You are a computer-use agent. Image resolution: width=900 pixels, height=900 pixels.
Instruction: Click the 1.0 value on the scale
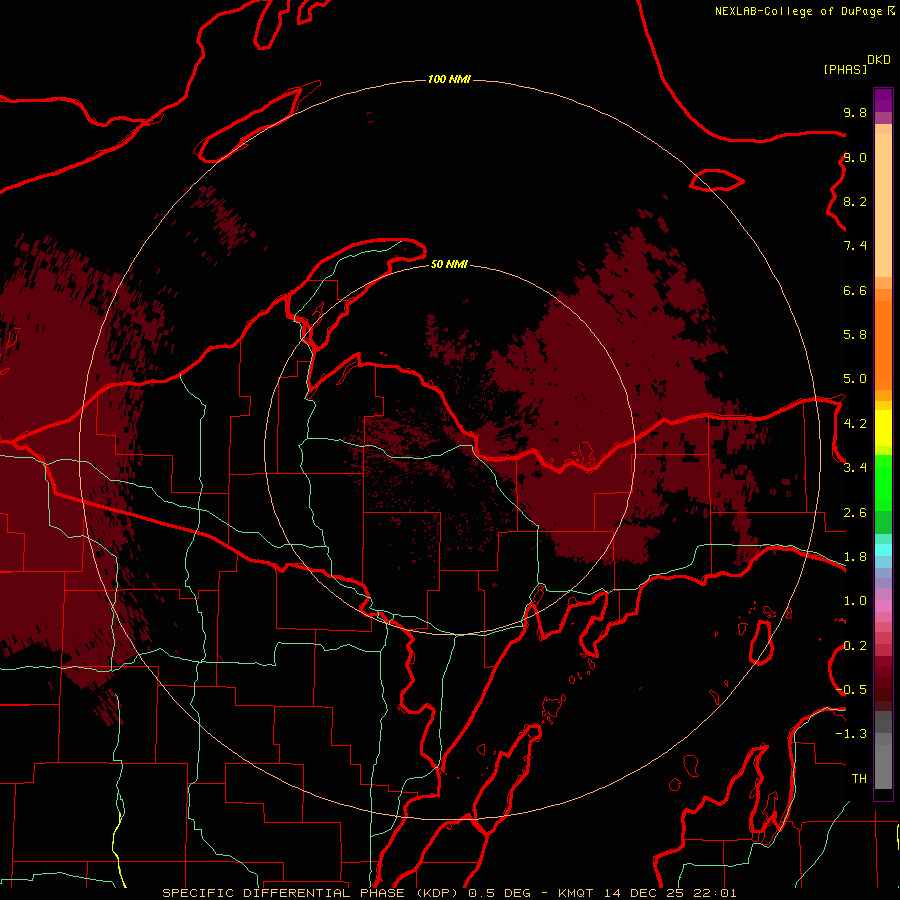point(855,601)
